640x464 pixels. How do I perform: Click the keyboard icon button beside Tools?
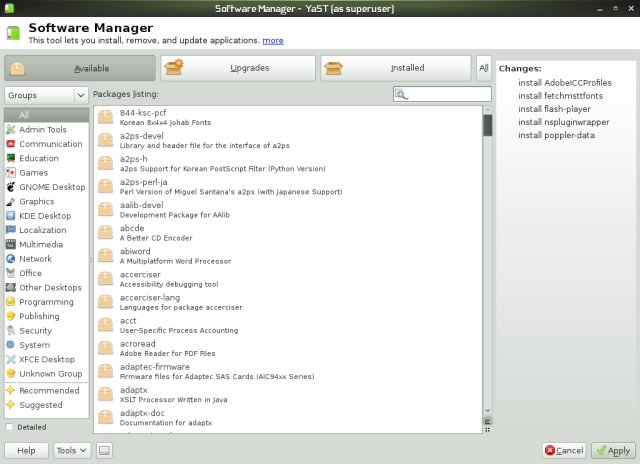coord(104,451)
